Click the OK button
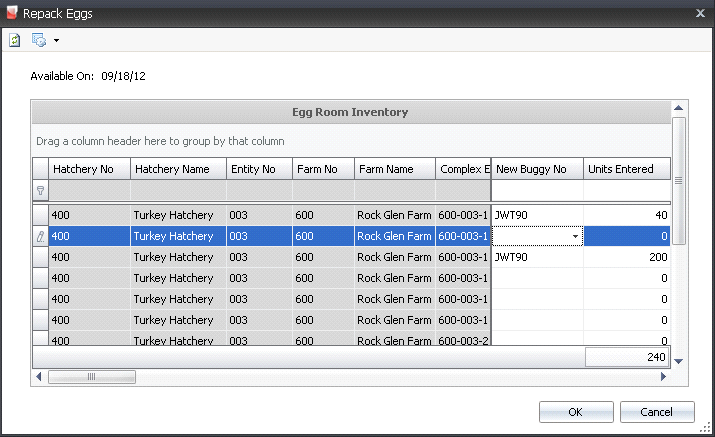The width and height of the screenshot is (715, 437). click(576, 412)
